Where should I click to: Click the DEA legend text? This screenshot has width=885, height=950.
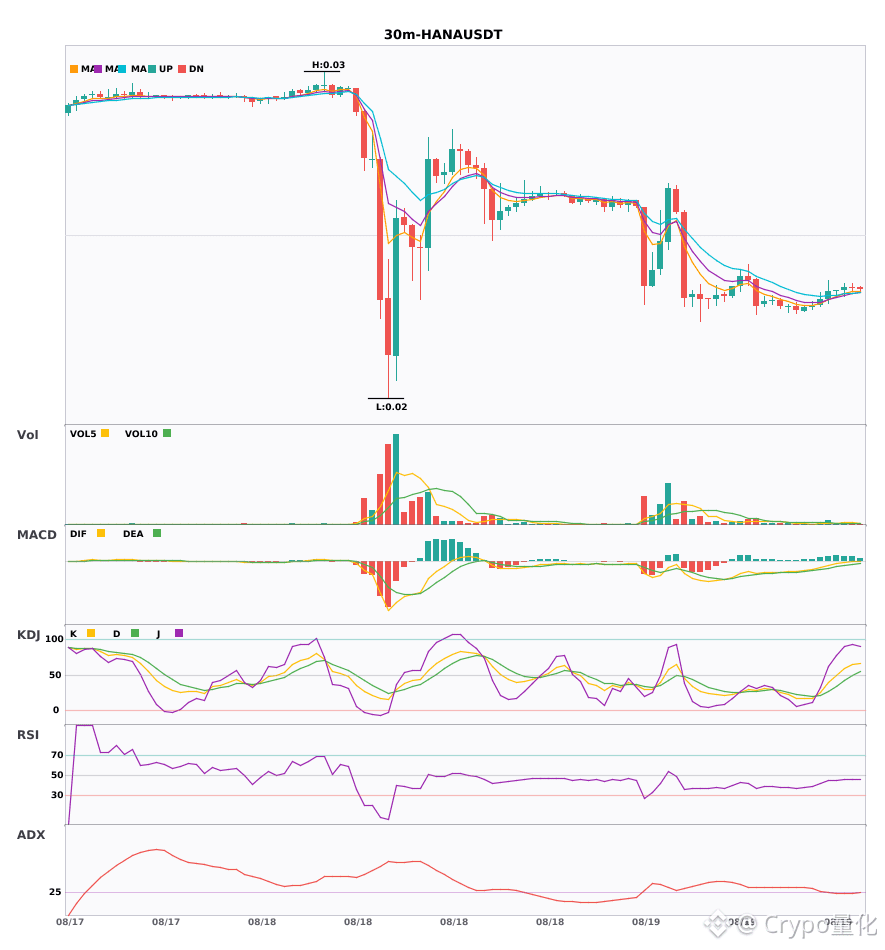[x=133, y=534]
